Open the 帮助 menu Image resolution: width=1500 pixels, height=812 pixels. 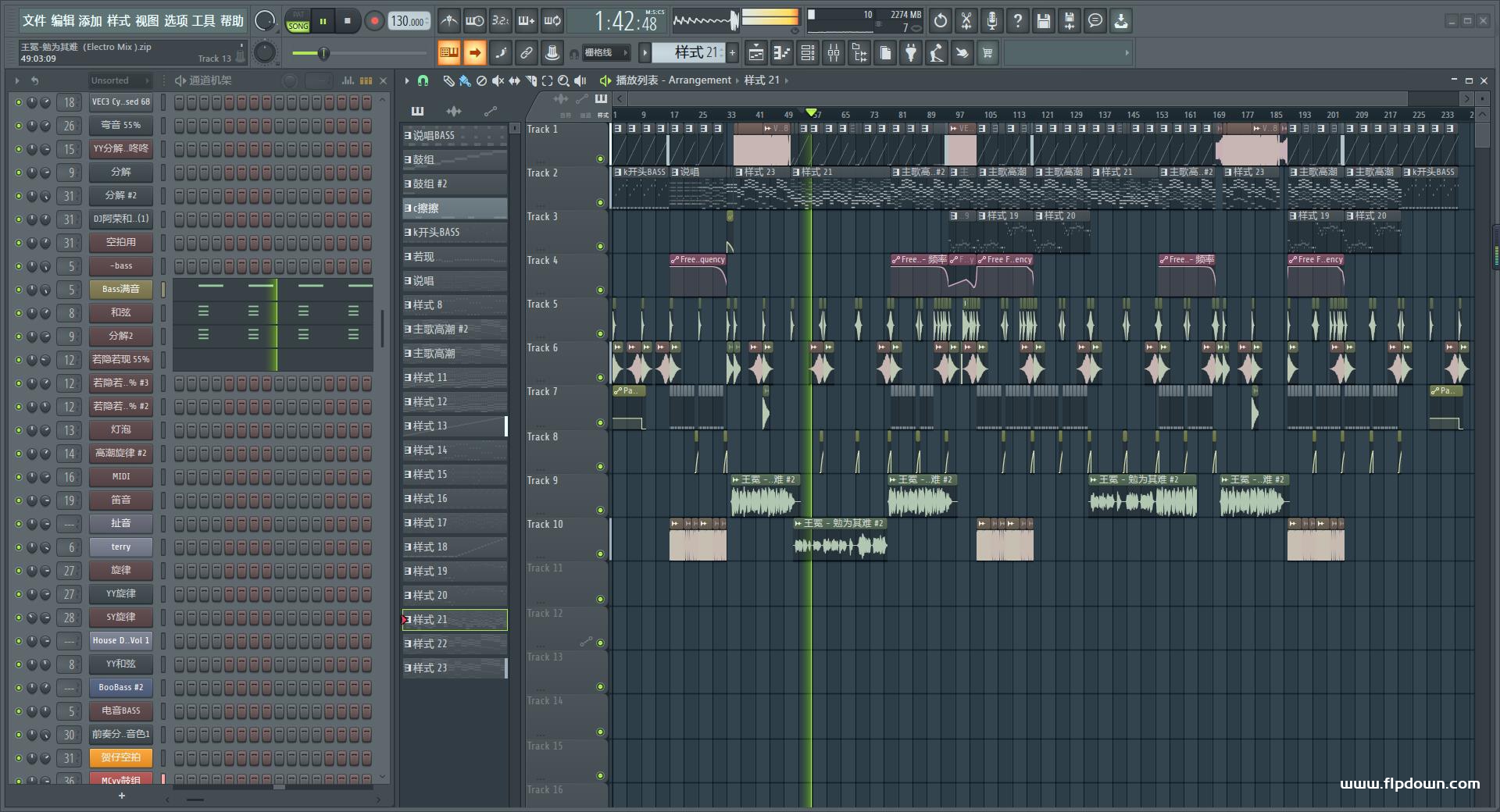coord(232,21)
